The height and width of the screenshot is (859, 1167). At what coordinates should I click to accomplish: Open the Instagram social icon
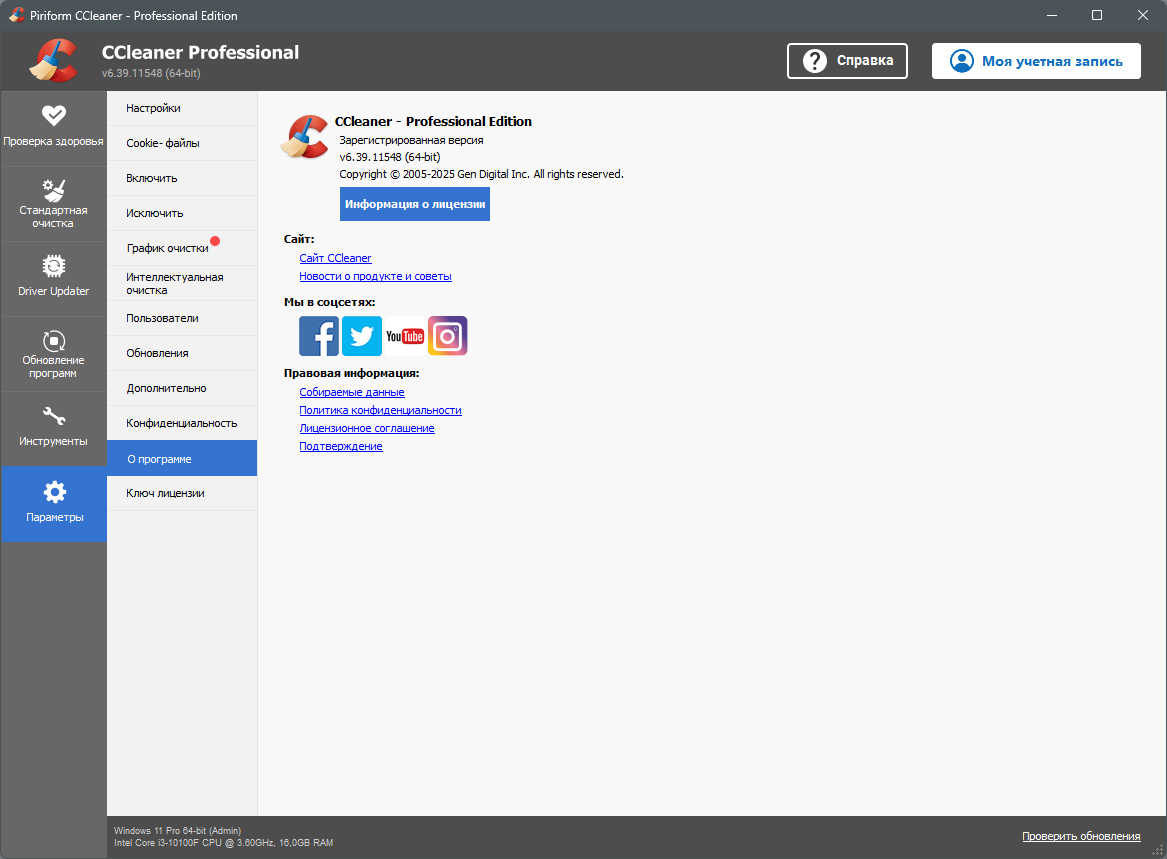click(x=447, y=336)
